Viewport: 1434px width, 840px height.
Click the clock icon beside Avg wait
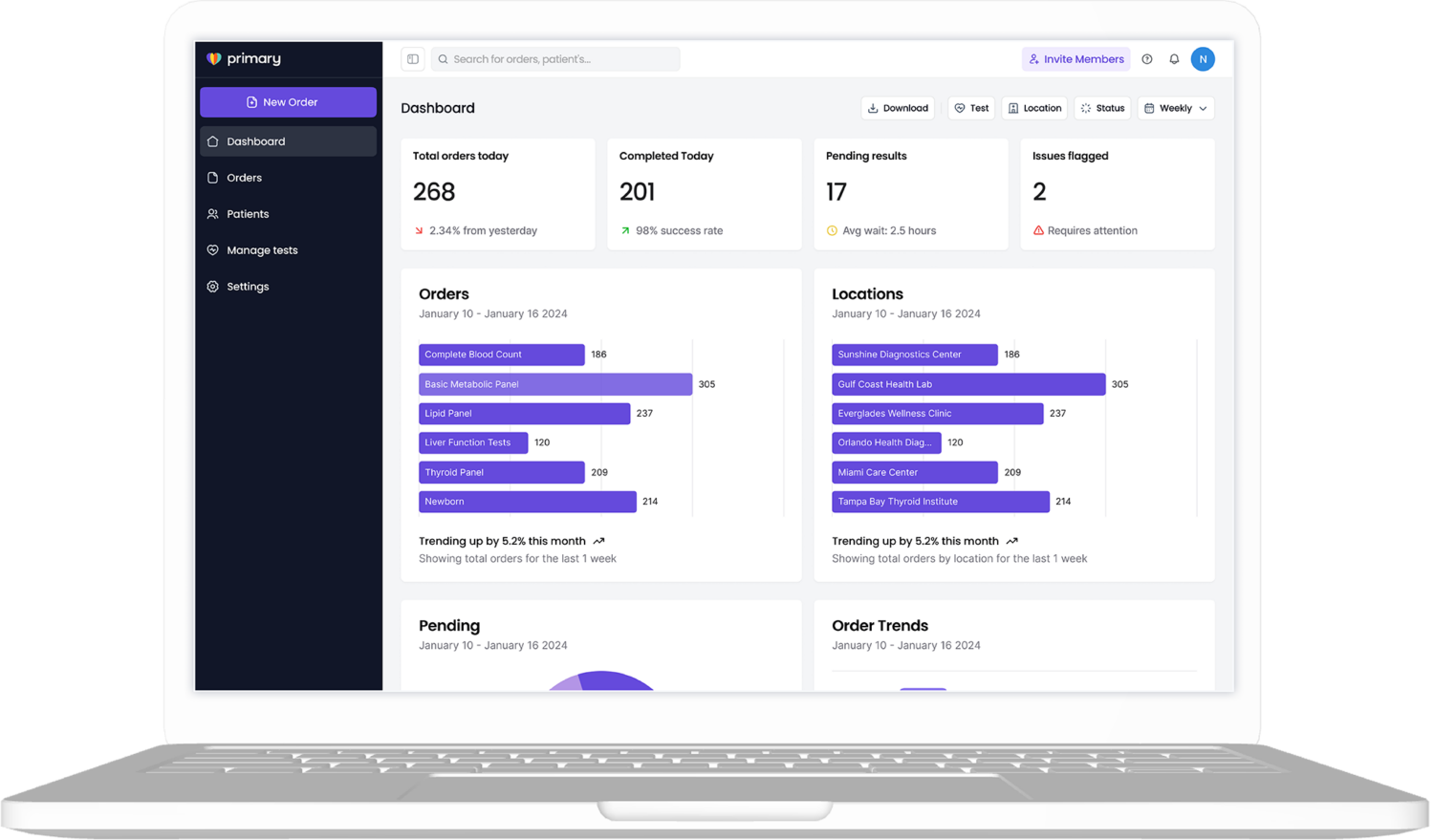[832, 230]
